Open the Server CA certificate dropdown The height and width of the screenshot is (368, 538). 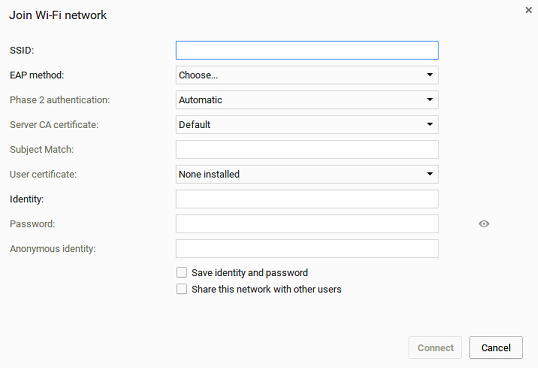(x=307, y=124)
